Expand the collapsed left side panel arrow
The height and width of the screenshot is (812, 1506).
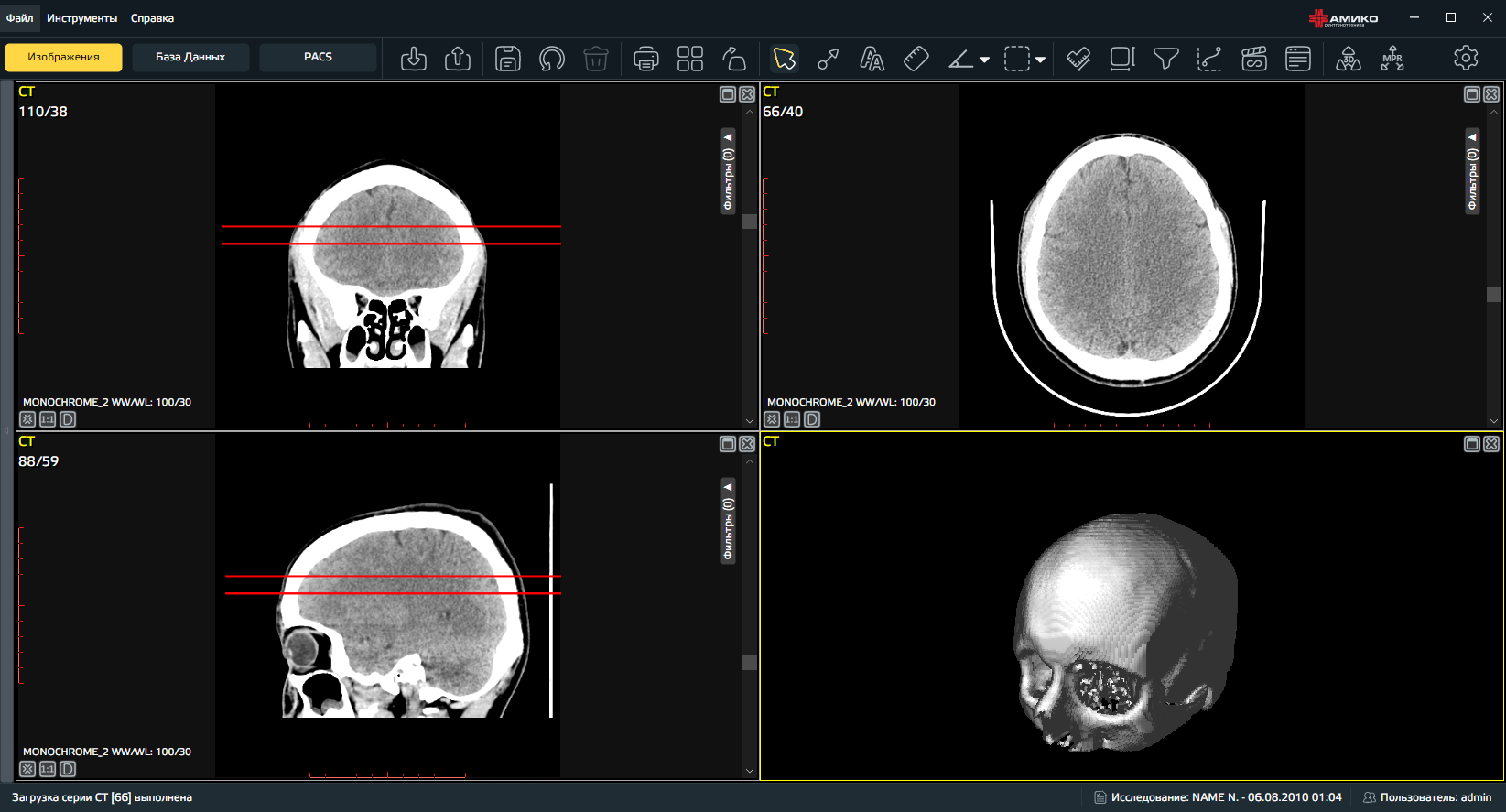(6, 430)
